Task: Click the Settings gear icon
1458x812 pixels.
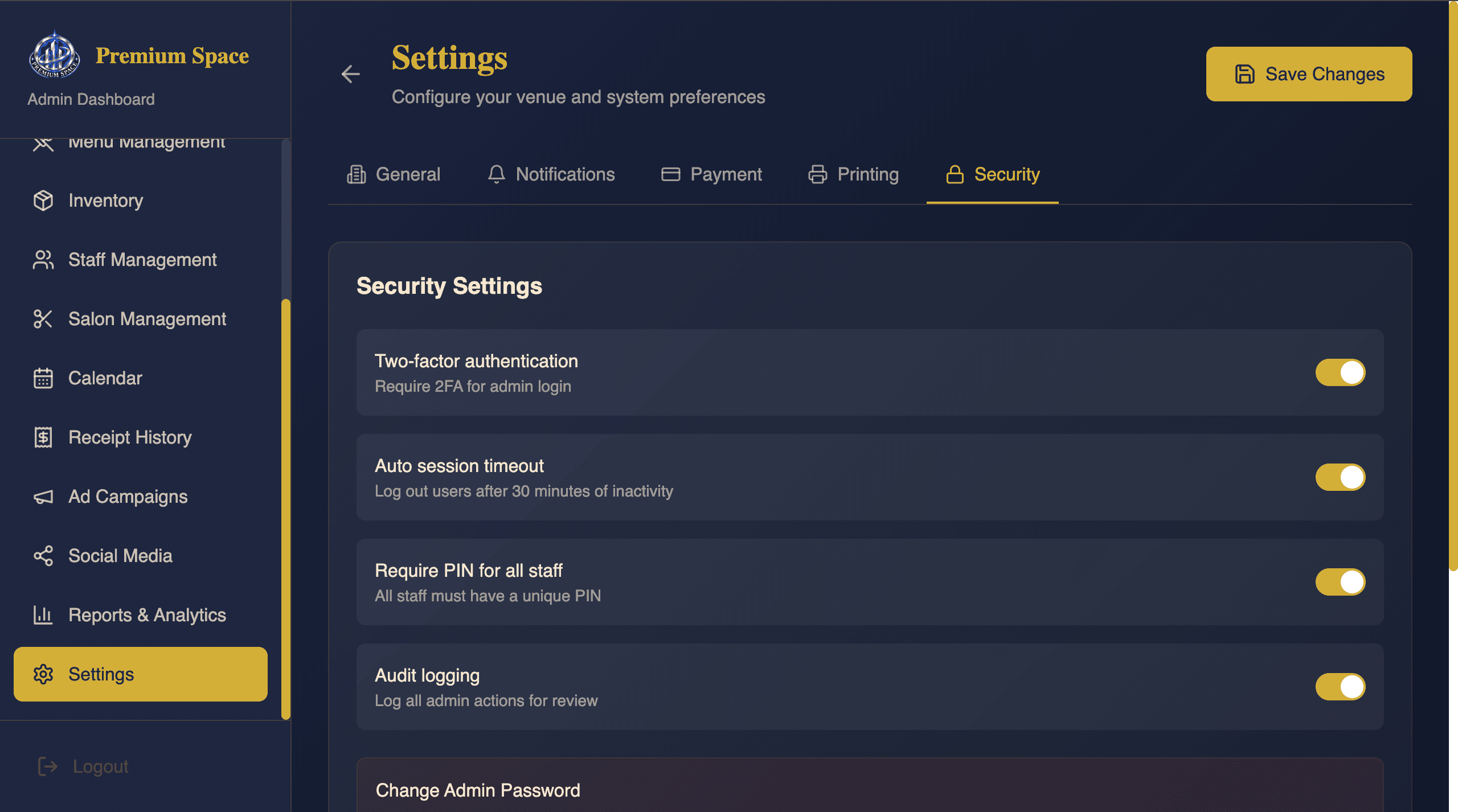Action: (x=43, y=674)
